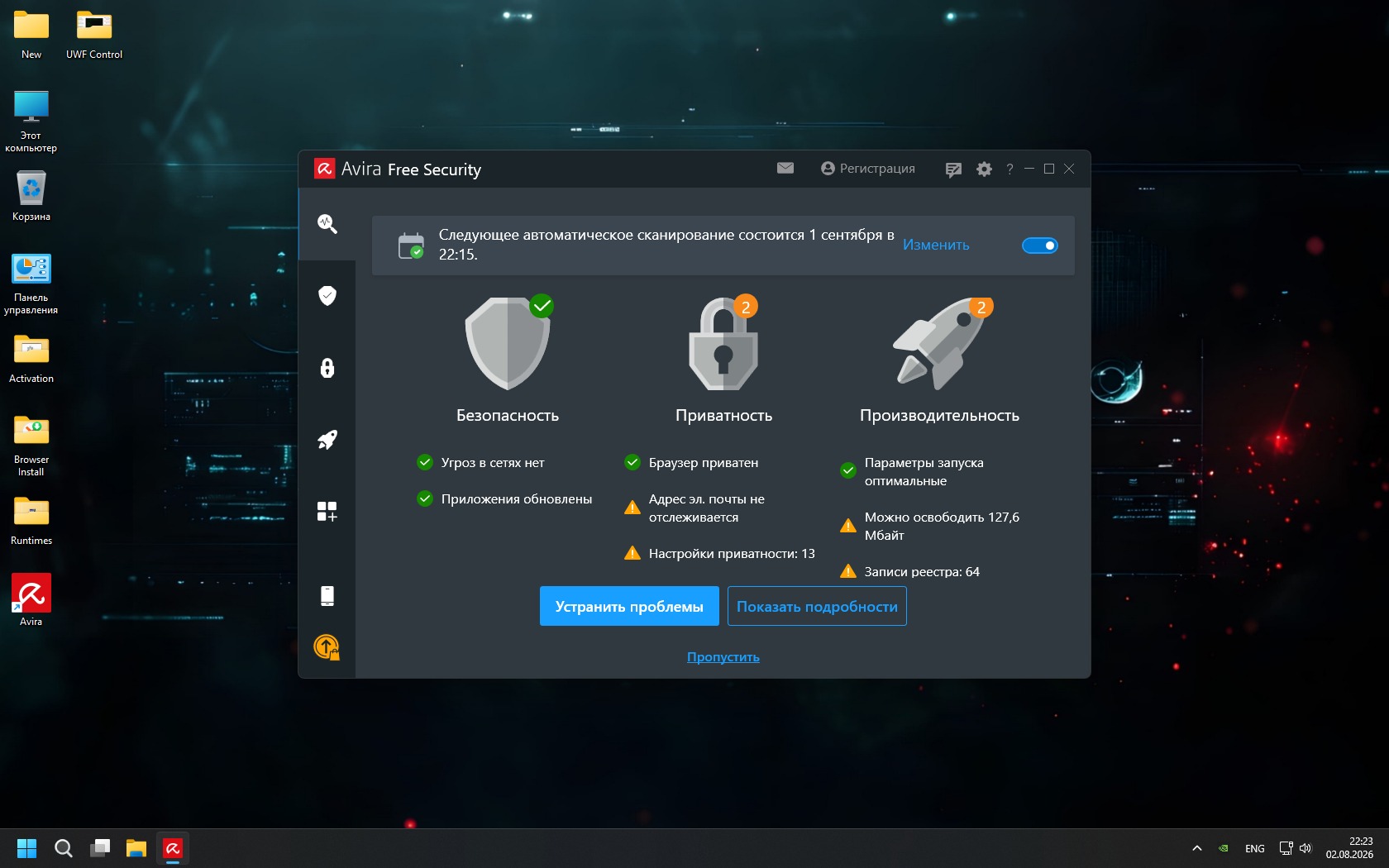Click the scheduled scan calendar icon

click(x=411, y=246)
